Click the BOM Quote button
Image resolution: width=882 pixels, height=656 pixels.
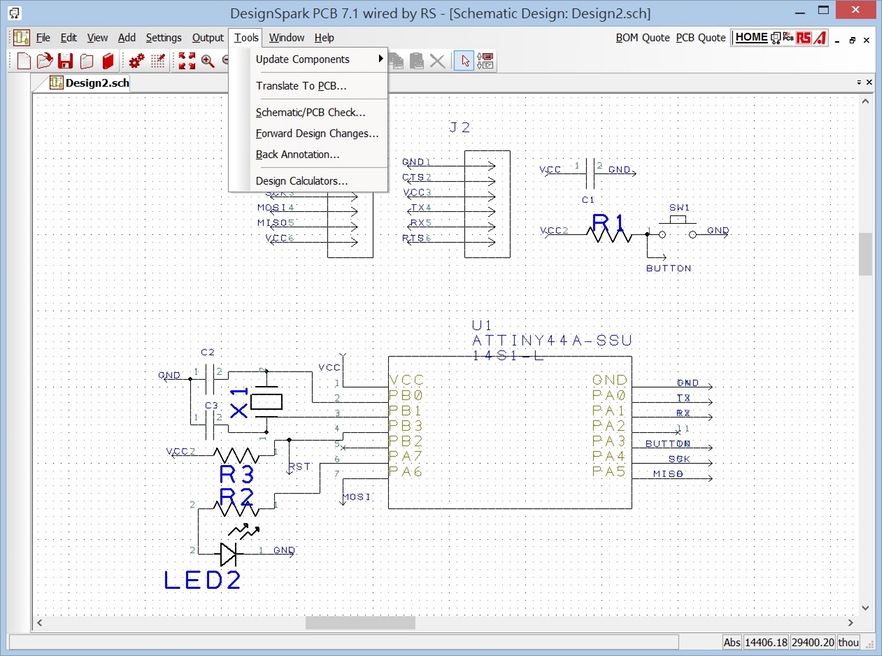click(x=642, y=38)
